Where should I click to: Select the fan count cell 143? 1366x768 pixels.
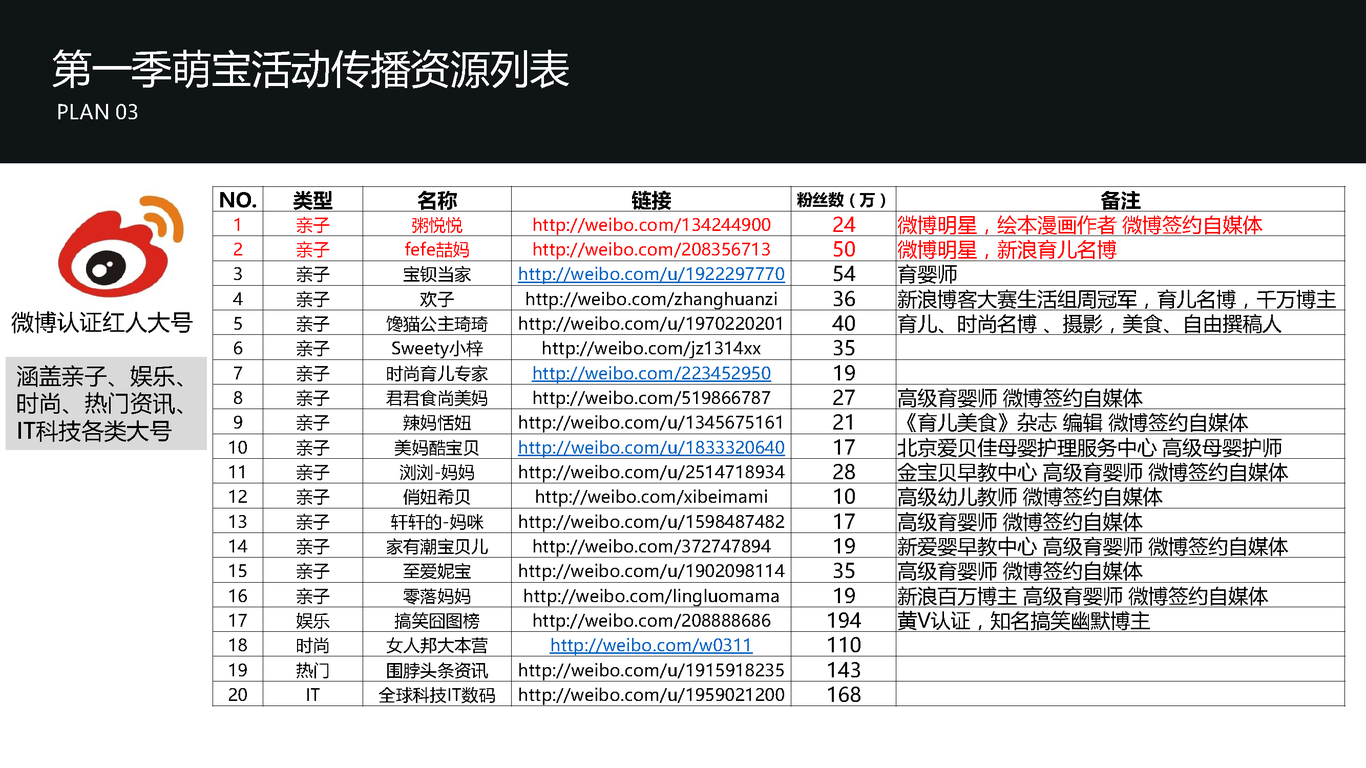click(843, 670)
